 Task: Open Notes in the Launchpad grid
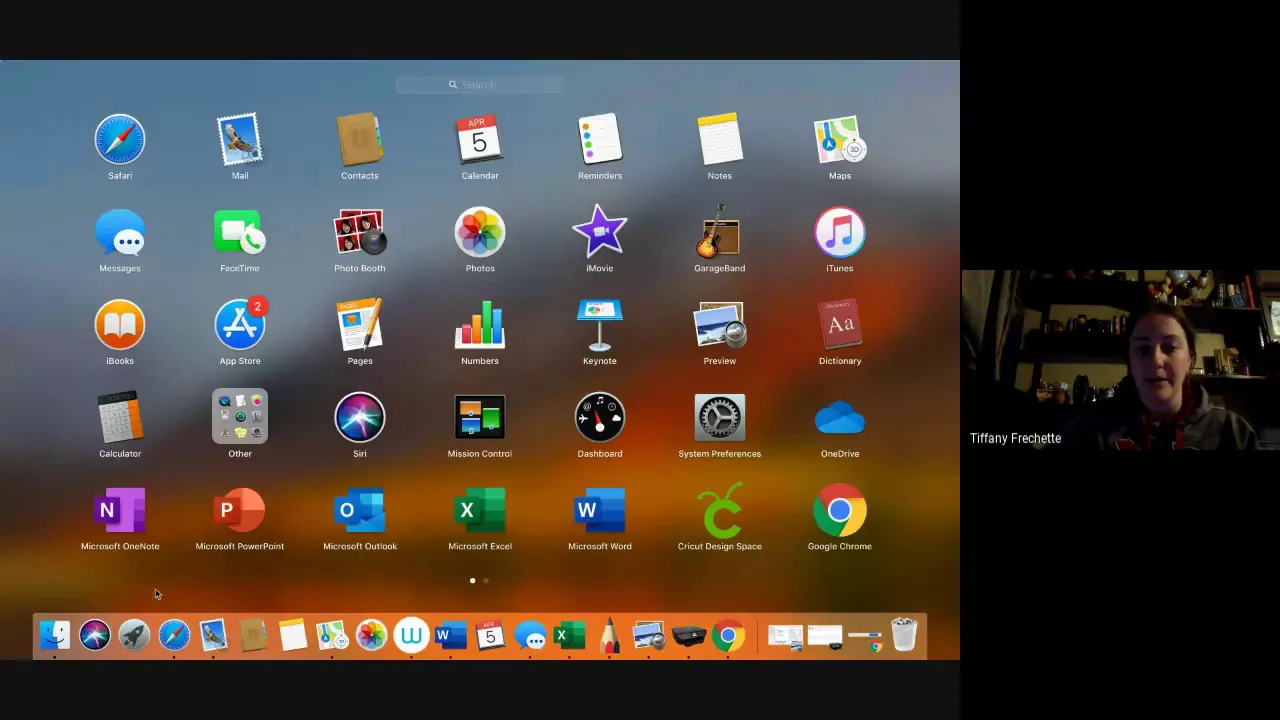coord(720,140)
